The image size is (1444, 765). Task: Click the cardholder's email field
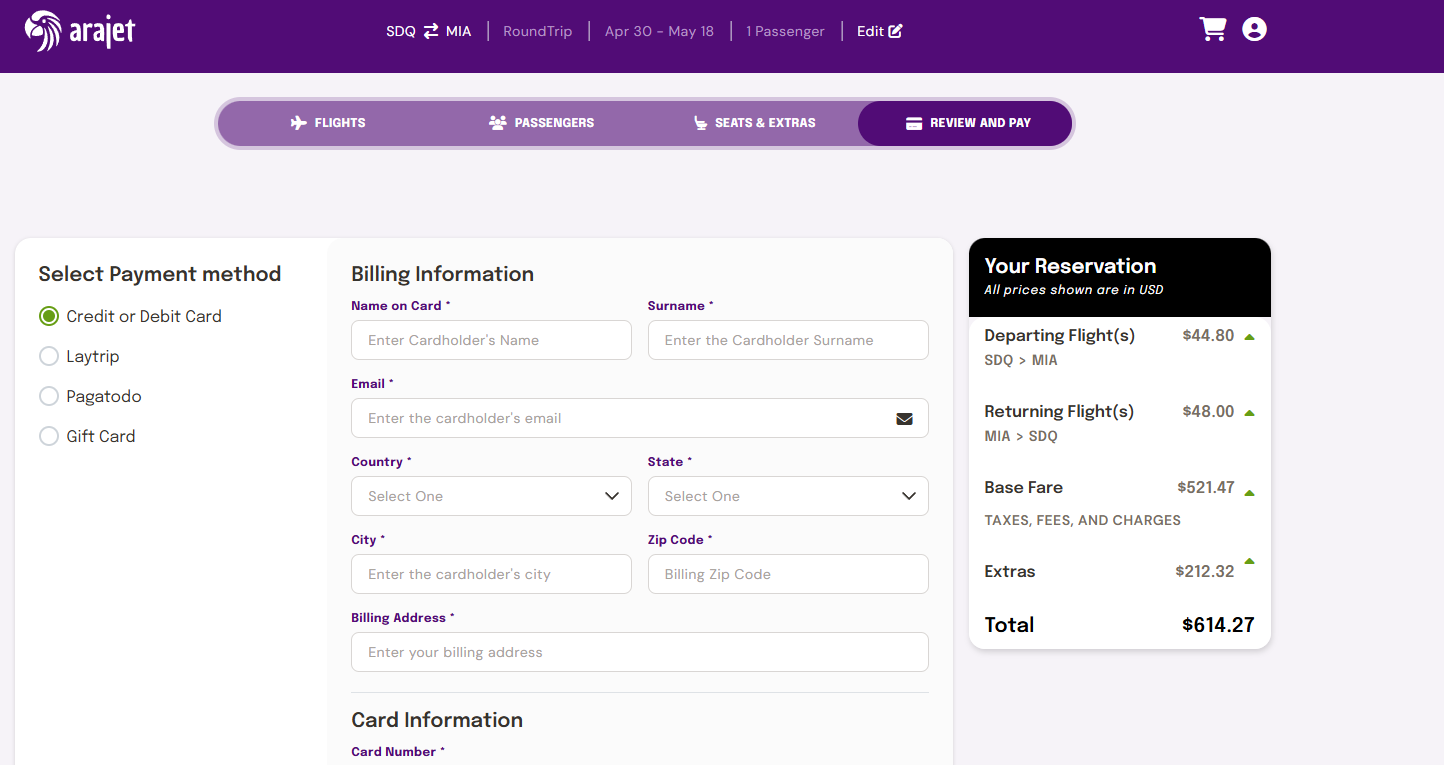[x=640, y=418]
